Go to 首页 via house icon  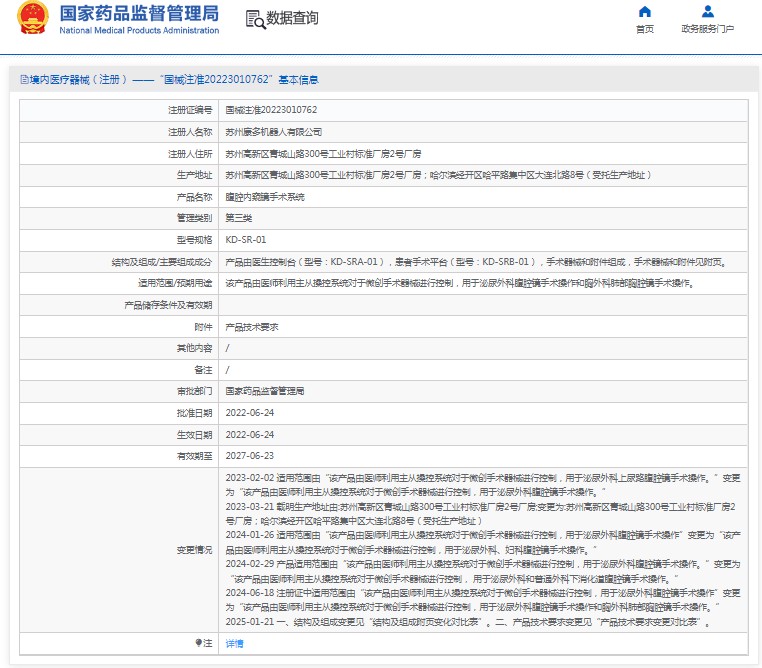(644, 12)
